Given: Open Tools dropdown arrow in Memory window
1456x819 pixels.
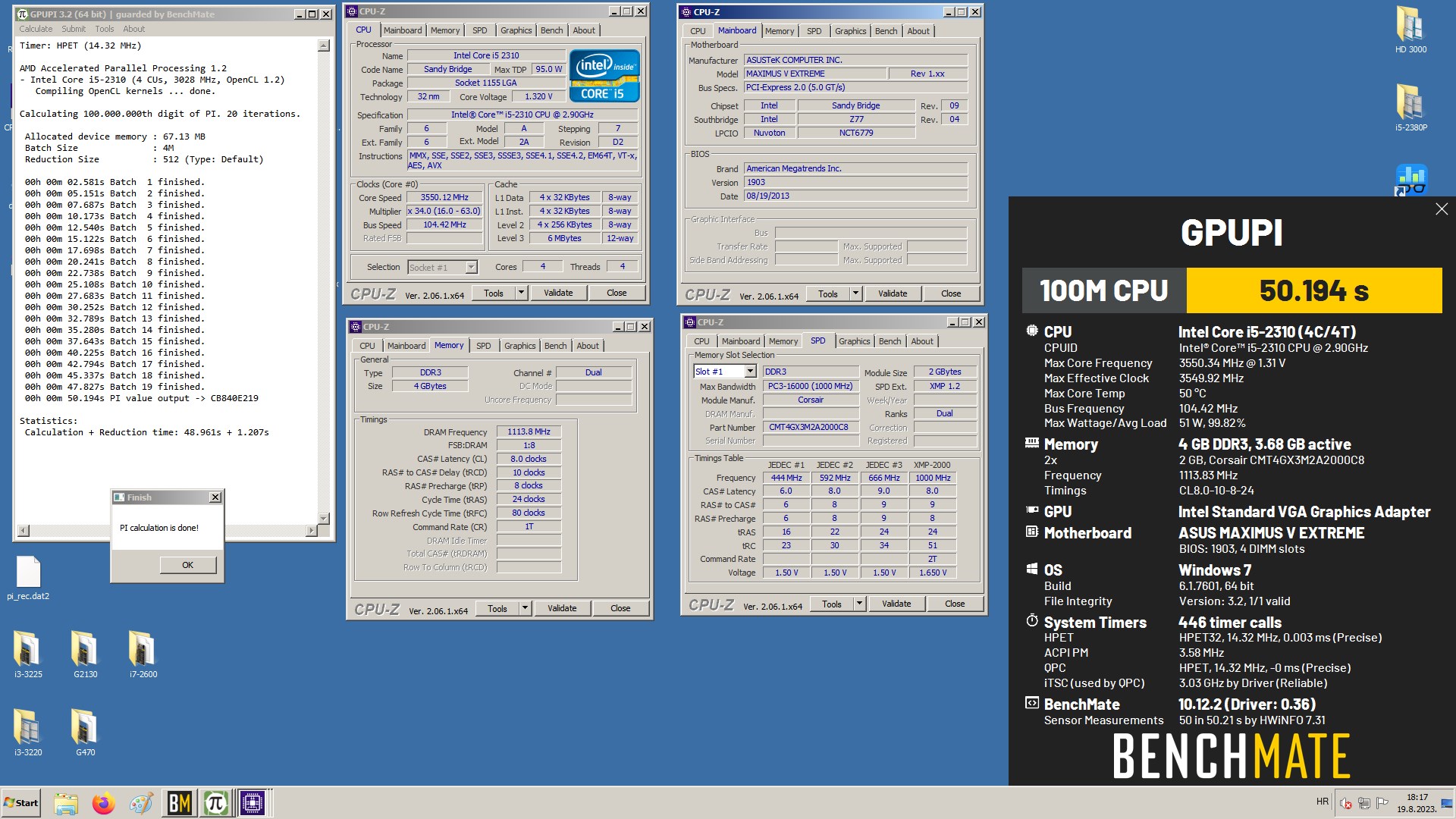Looking at the screenshot, I should pos(525,608).
